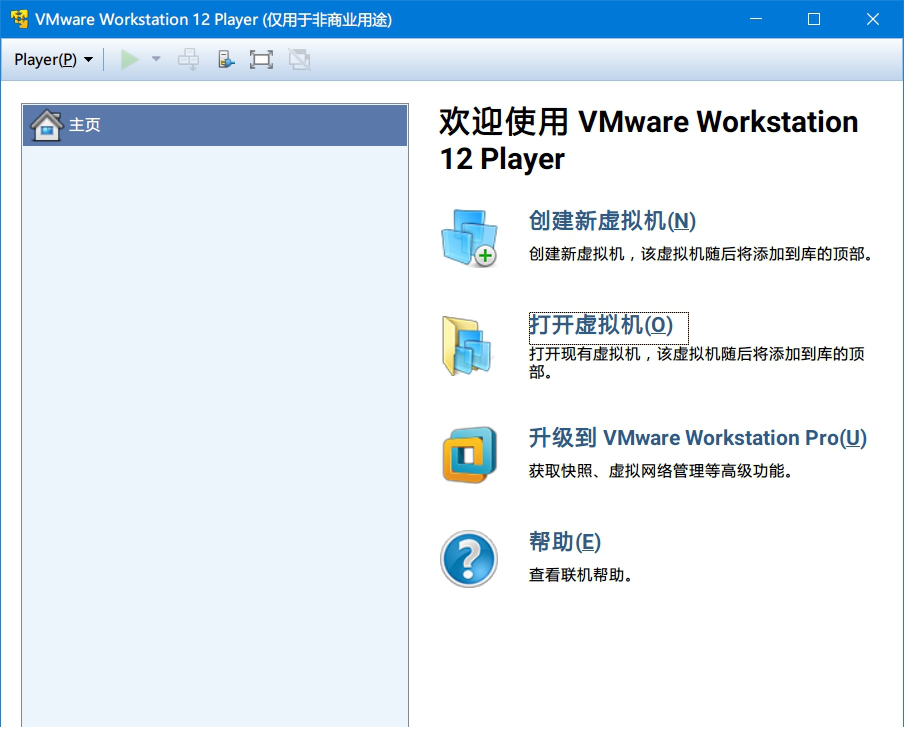Click the blue question mark help icon
904x756 pixels.
click(x=469, y=559)
